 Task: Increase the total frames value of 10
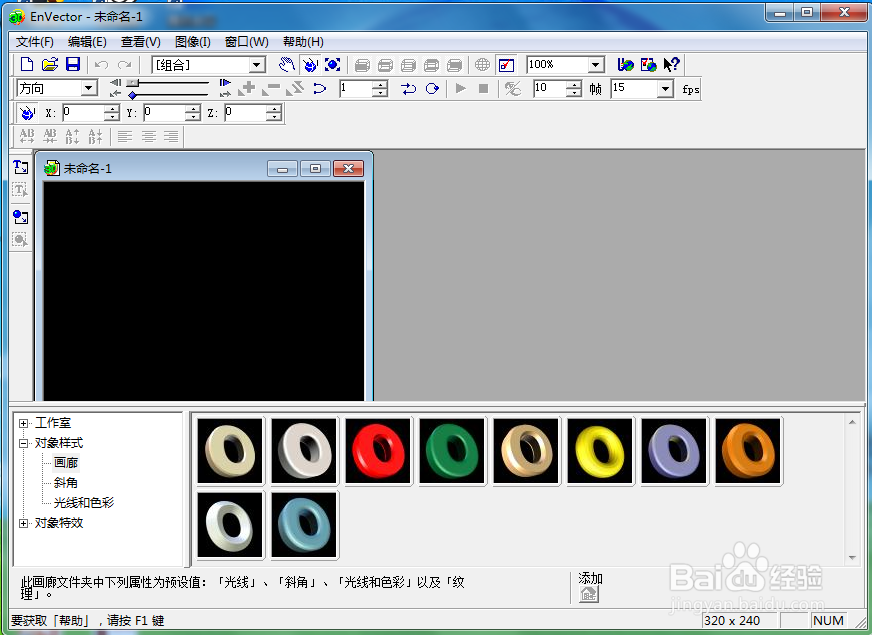(573, 85)
